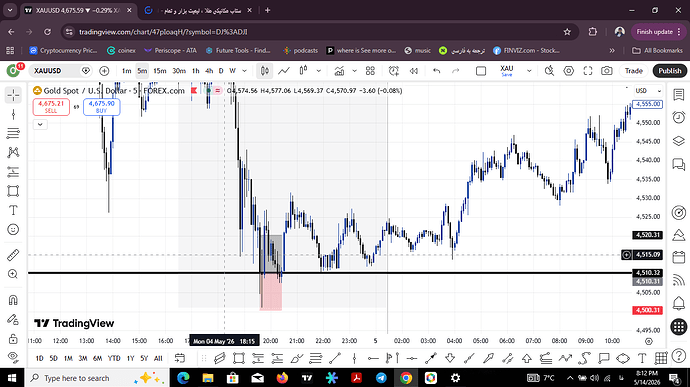This screenshot has height=387, width=690.
Task: Toggle magnet mode
Action: (13, 300)
